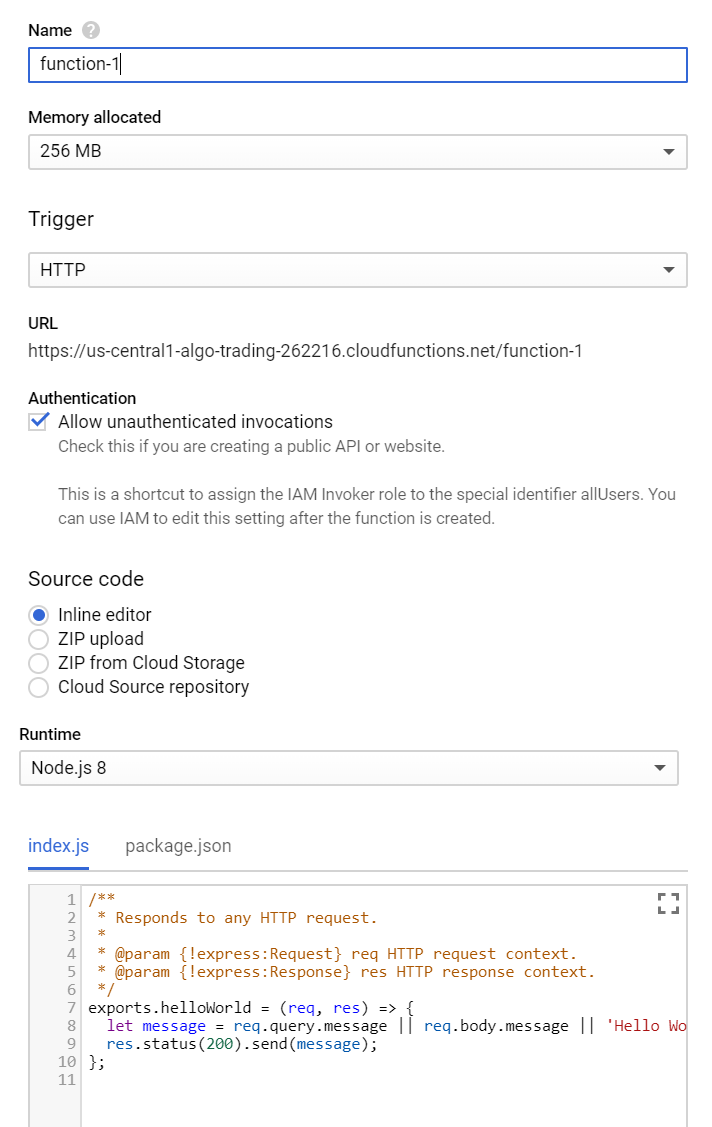Click the Runtime dropdown arrow
This screenshot has width=712, height=1127.
660,767
